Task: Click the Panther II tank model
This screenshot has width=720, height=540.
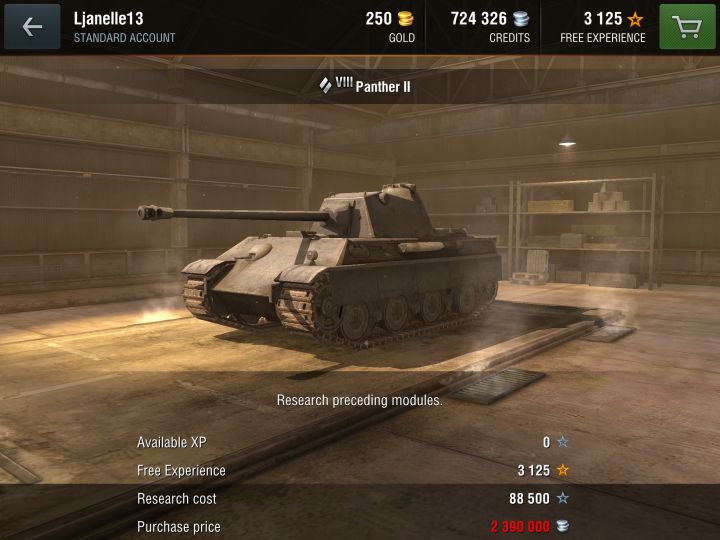Action: click(319, 264)
